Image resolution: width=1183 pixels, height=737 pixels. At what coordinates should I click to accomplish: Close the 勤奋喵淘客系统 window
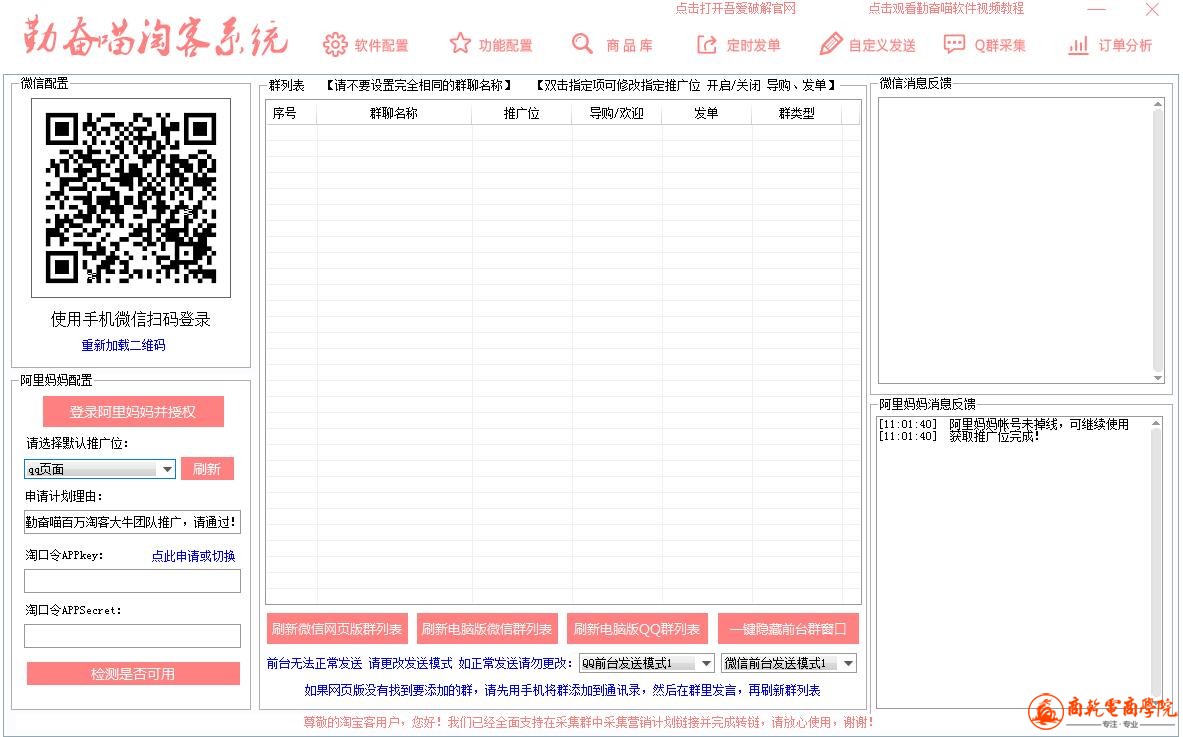(1152, 9)
